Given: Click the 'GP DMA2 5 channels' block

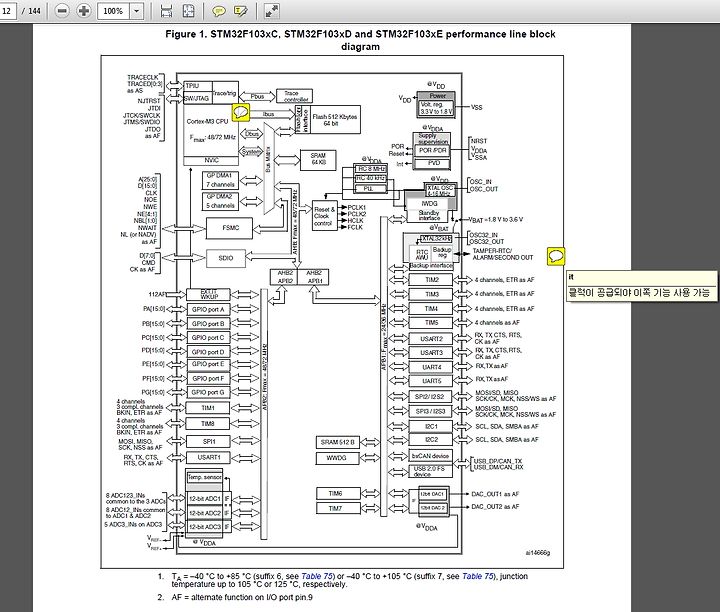Looking at the screenshot, I should pos(219,201).
